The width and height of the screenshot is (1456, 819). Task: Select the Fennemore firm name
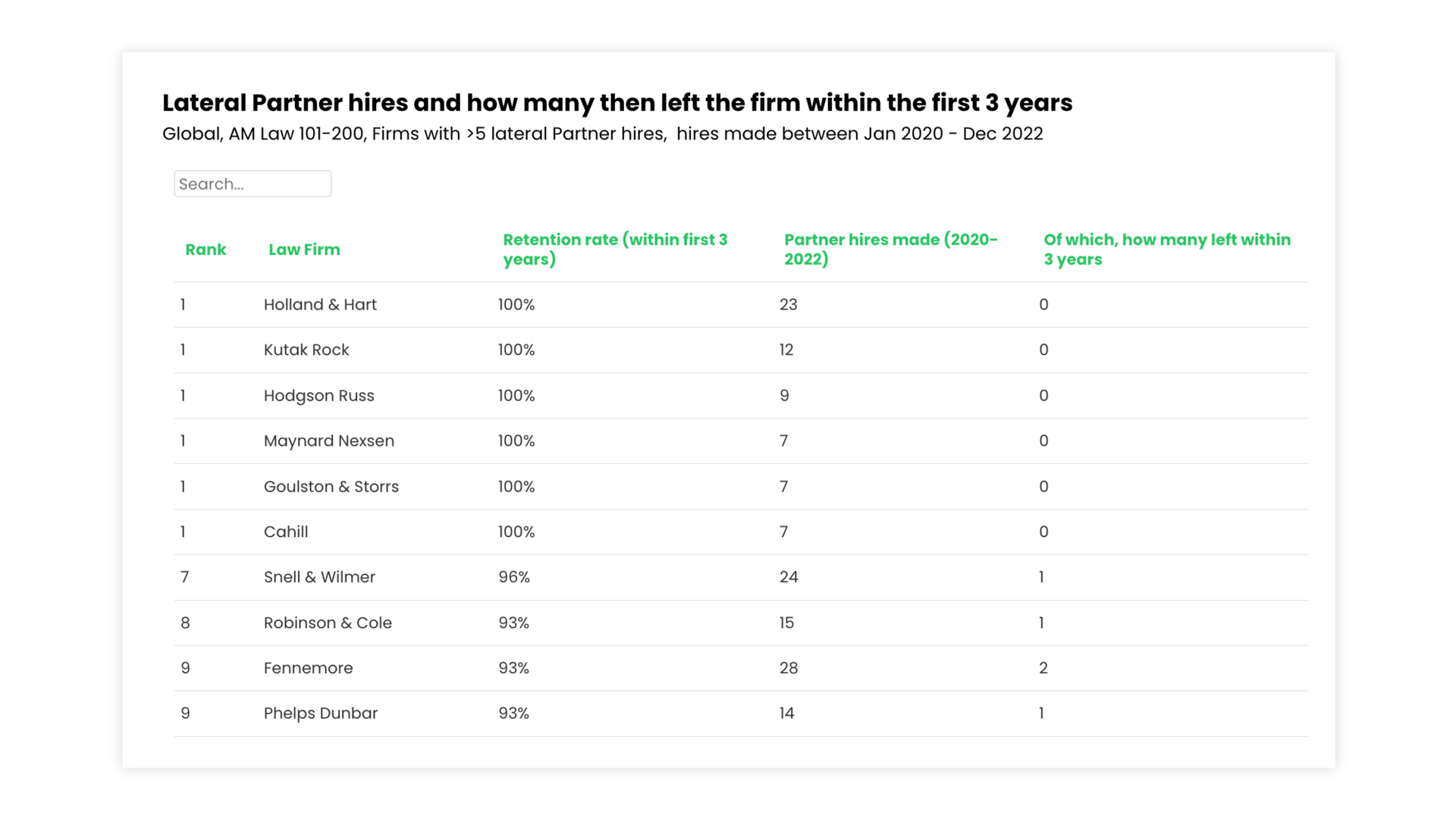coord(308,668)
